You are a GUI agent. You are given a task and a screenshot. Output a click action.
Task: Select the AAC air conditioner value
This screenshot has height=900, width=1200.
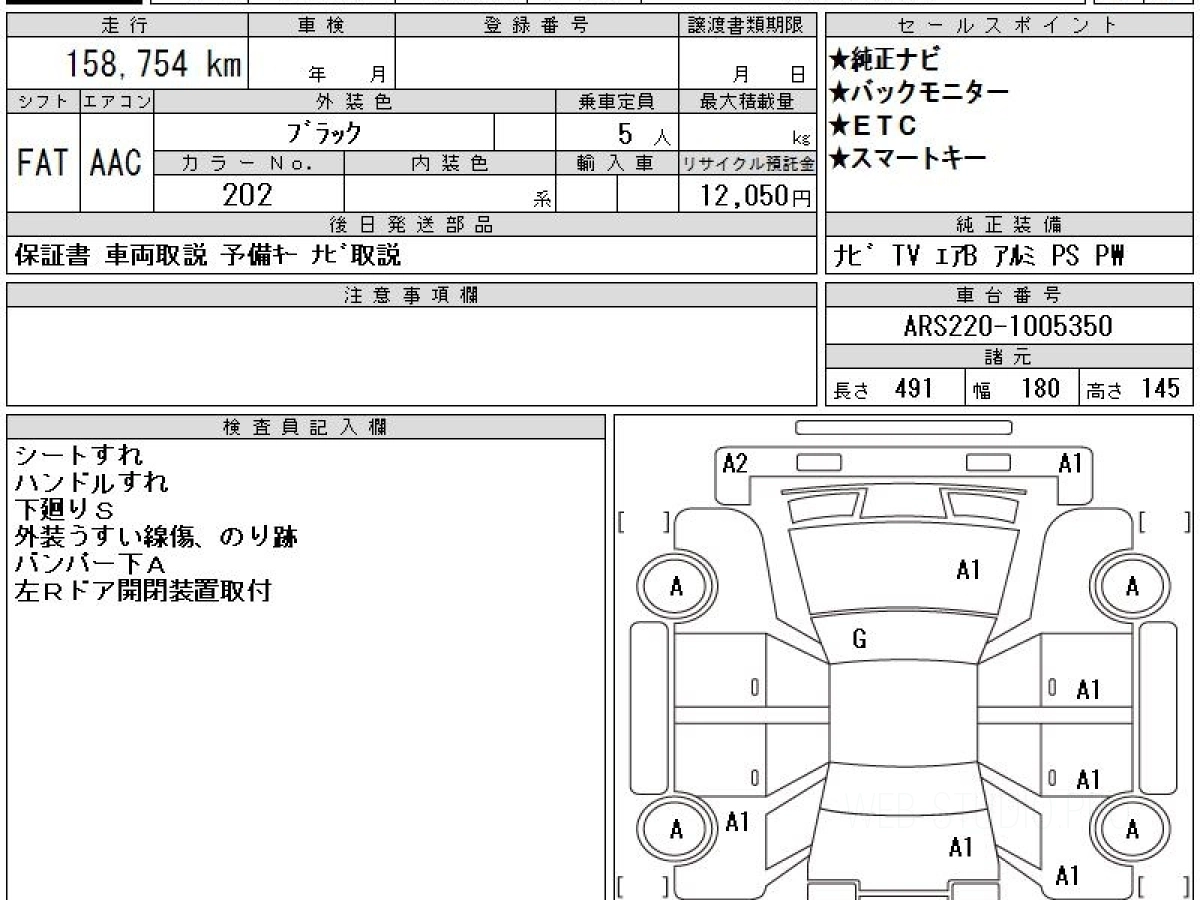tap(117, 162)
